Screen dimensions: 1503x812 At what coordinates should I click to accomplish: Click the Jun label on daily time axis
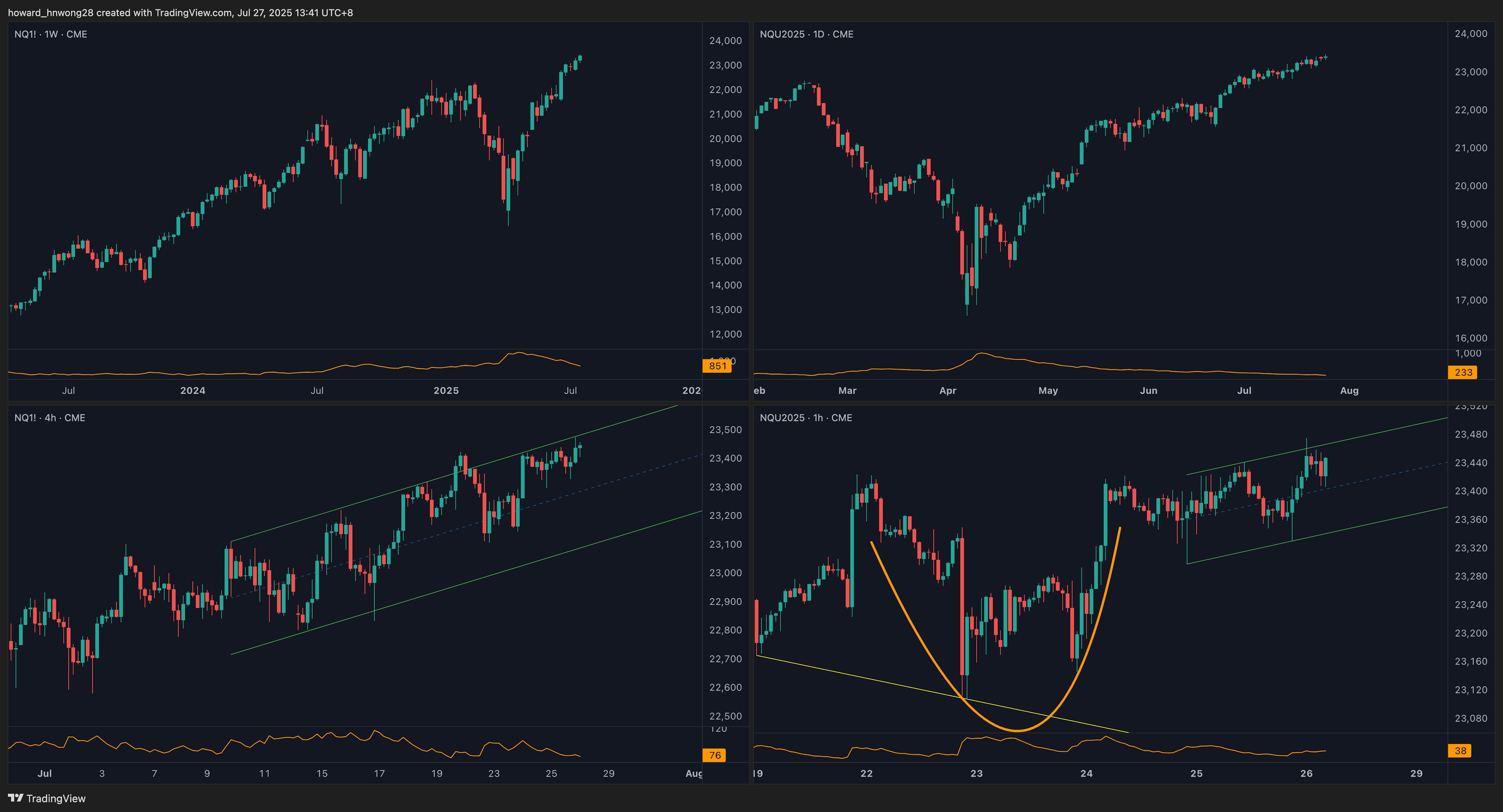(1148, 391)
